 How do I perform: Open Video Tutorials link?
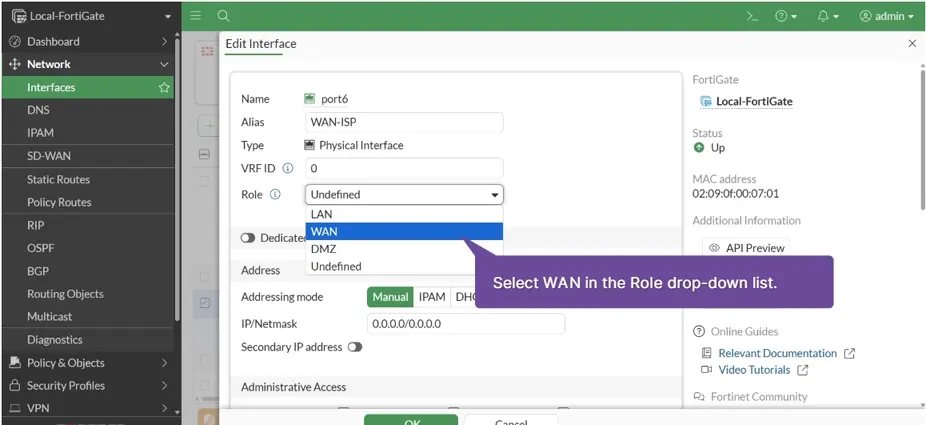[x=754, y=370]
